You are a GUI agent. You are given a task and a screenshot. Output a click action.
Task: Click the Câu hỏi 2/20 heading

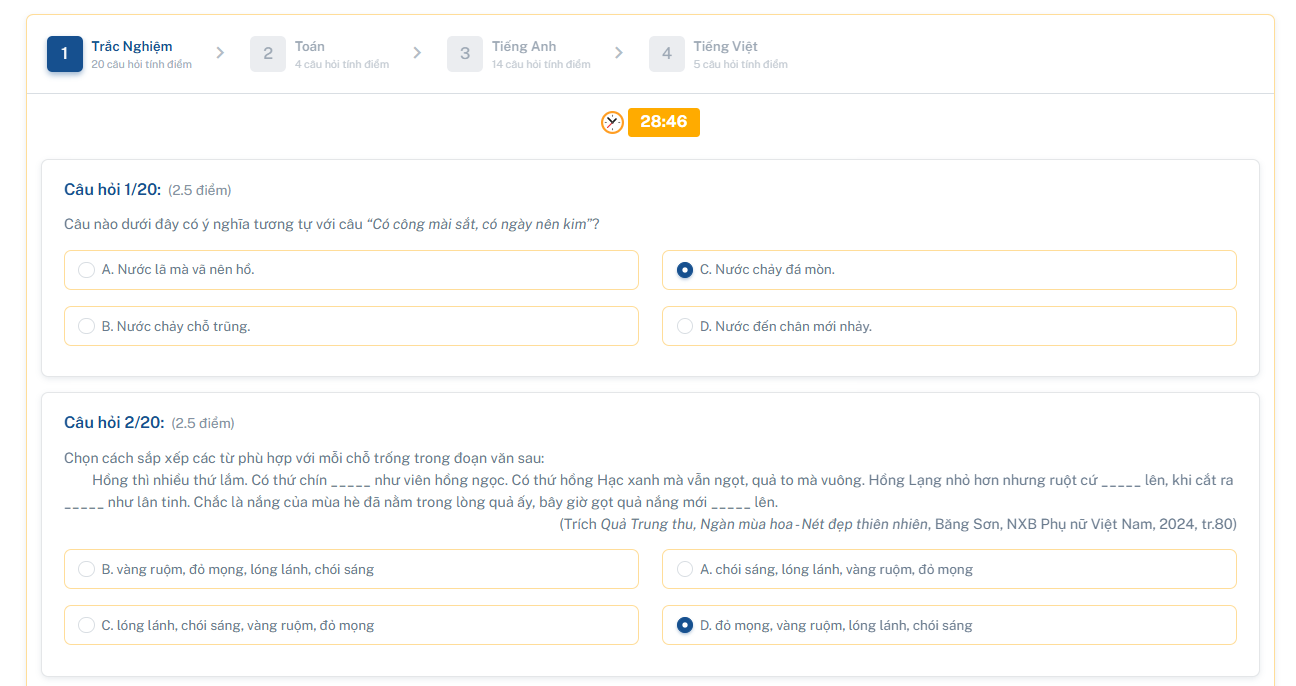tap(114, 423)
